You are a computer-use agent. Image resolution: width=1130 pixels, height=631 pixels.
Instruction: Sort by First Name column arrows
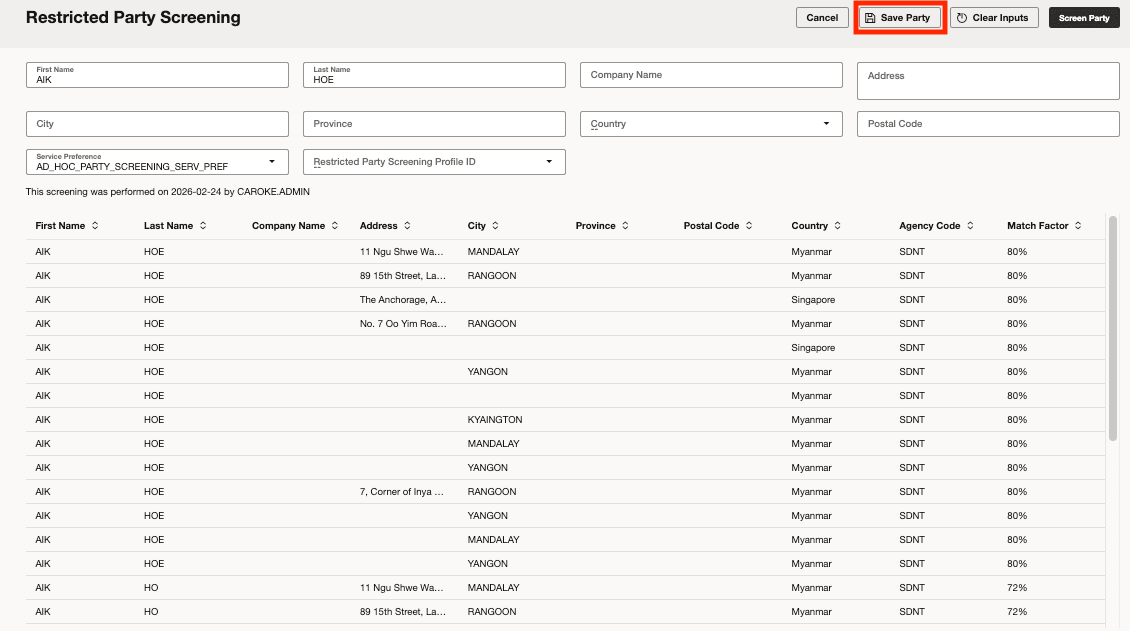(95, 226)
